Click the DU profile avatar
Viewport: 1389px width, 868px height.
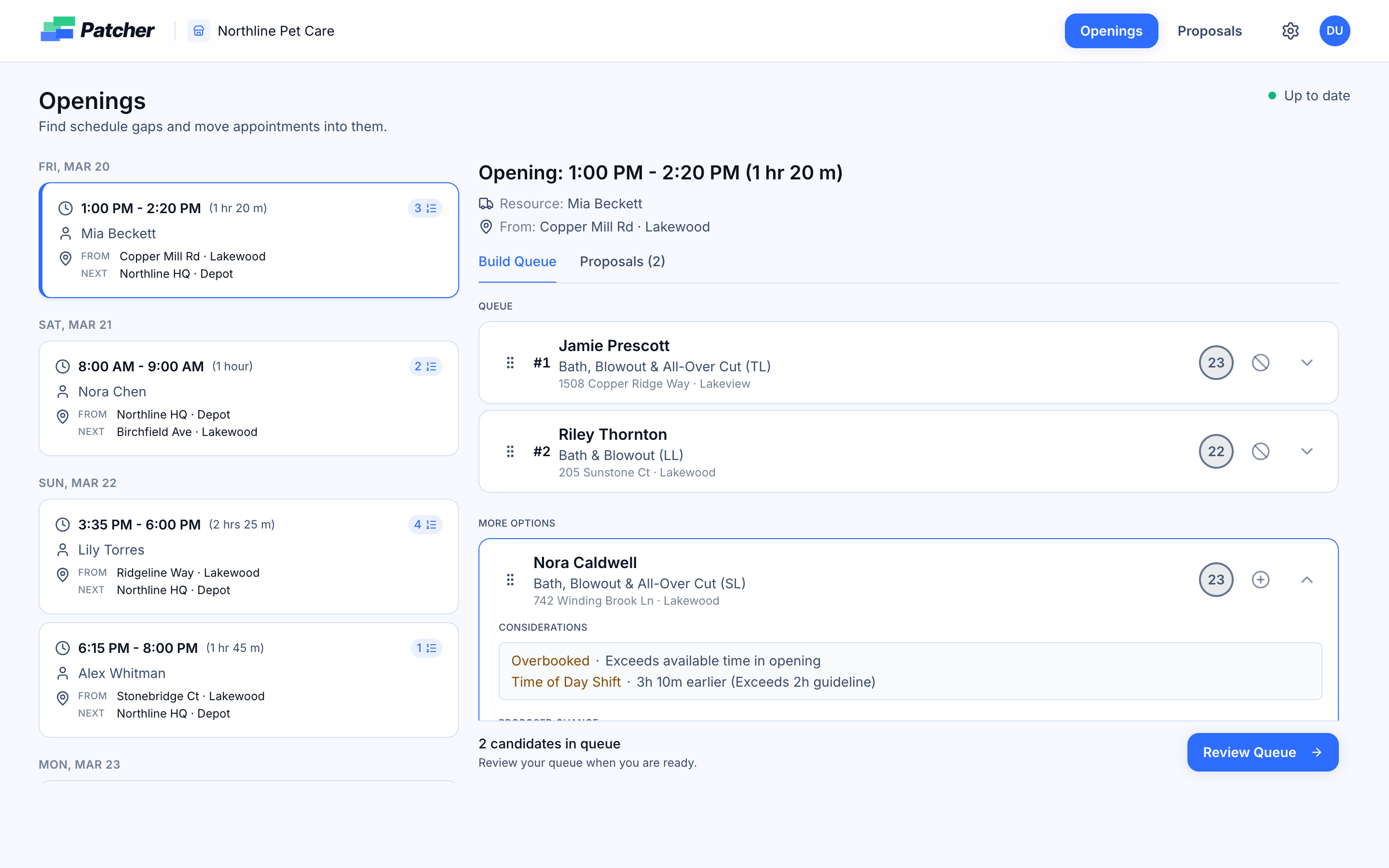[x=1335, y=30]
